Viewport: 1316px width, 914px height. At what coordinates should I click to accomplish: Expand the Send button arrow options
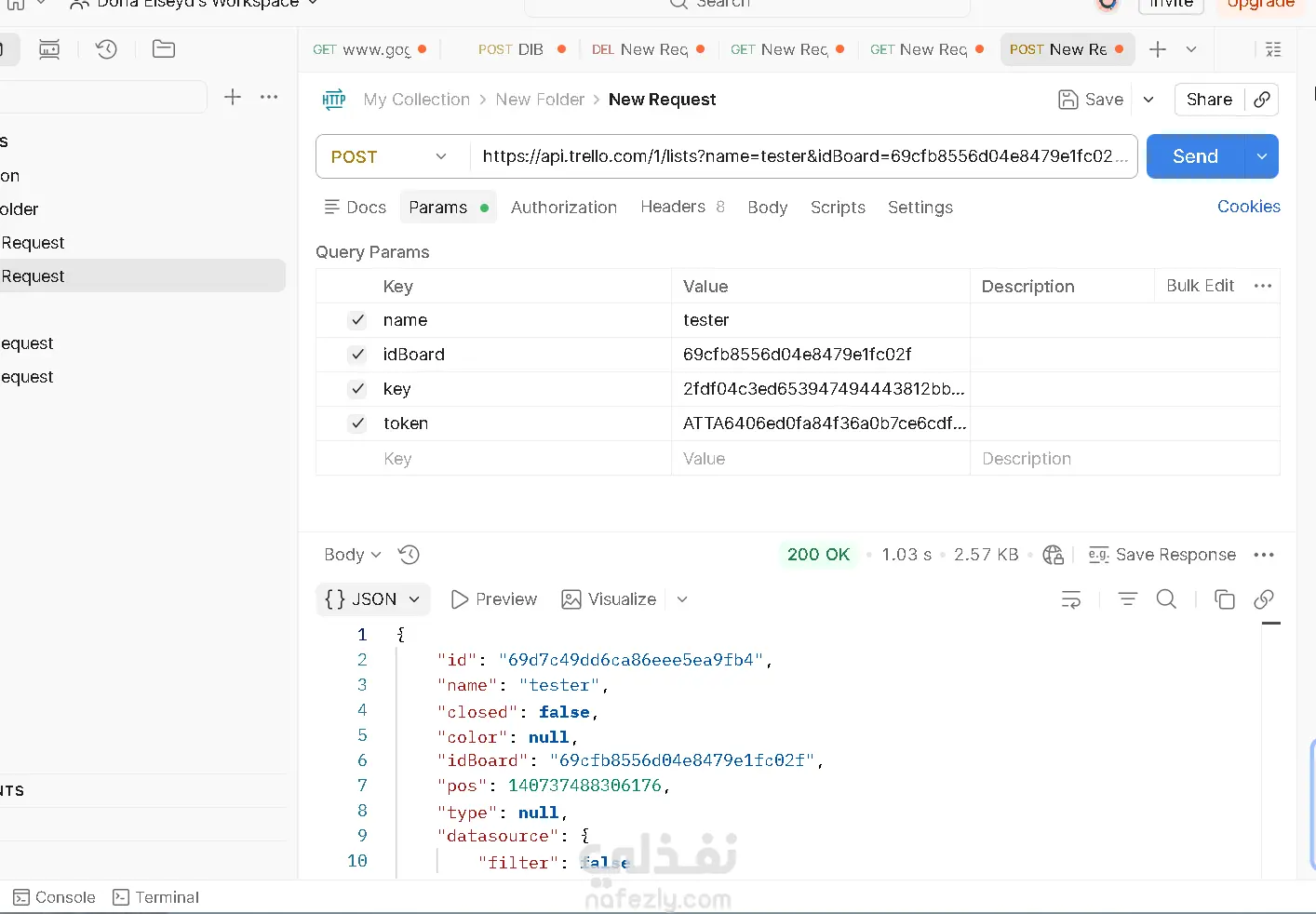pos(1262,156)
